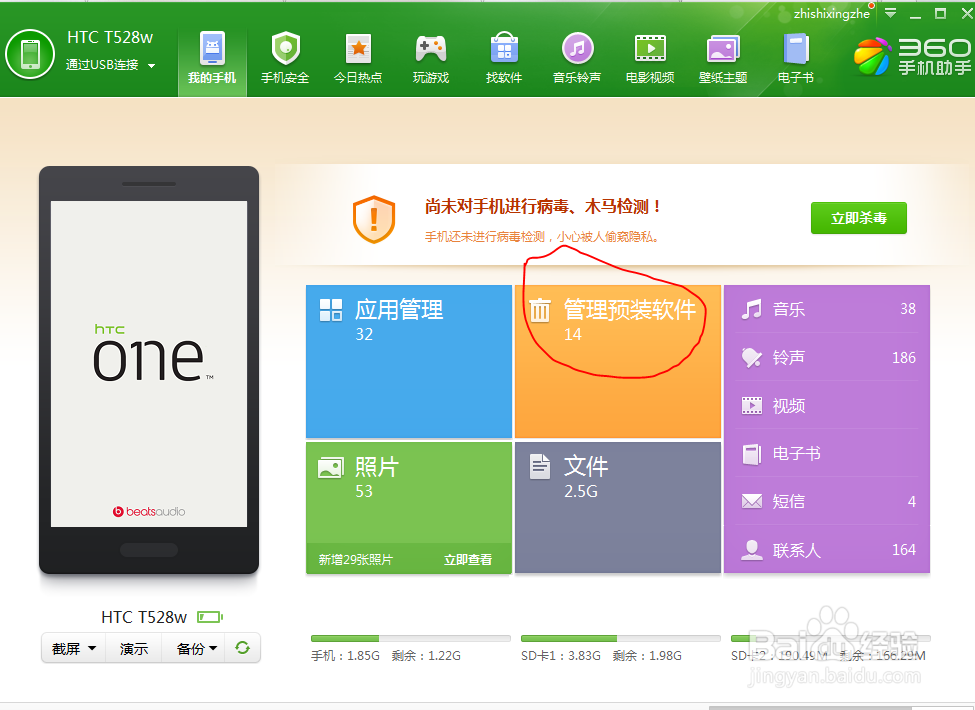This screenshot has height=710, width=975.
Task: Click the trash can icon for preinstalled software
Action: point(540,310)
